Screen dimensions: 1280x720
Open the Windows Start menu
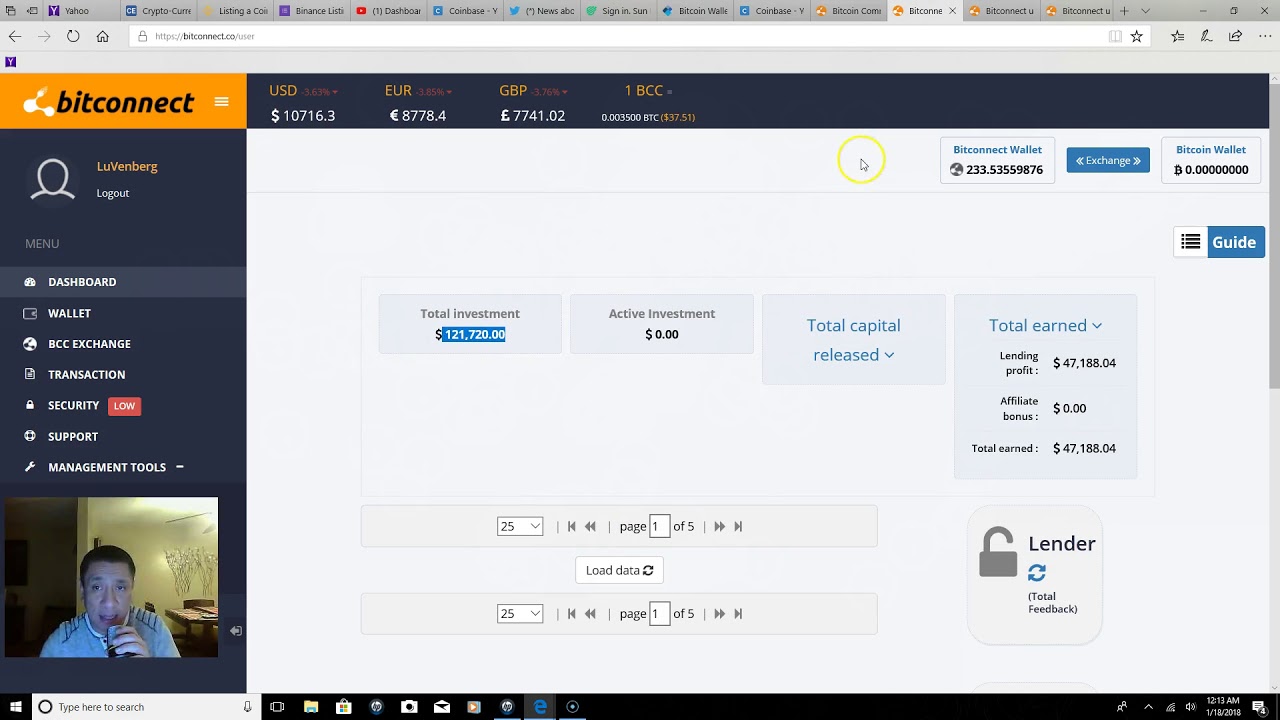point(15,707)
